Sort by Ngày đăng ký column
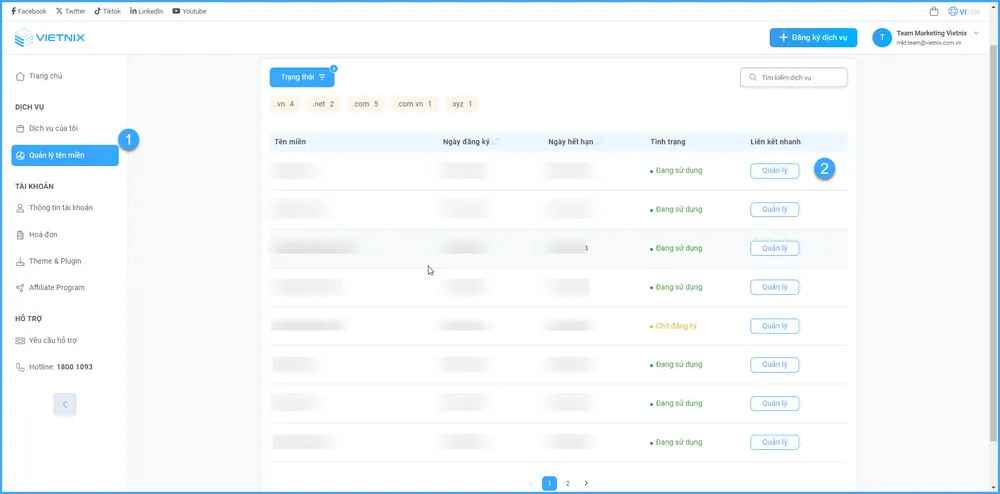Viewport: 1000px width, 494px height. pyautogui.click(x=495, y=142)
